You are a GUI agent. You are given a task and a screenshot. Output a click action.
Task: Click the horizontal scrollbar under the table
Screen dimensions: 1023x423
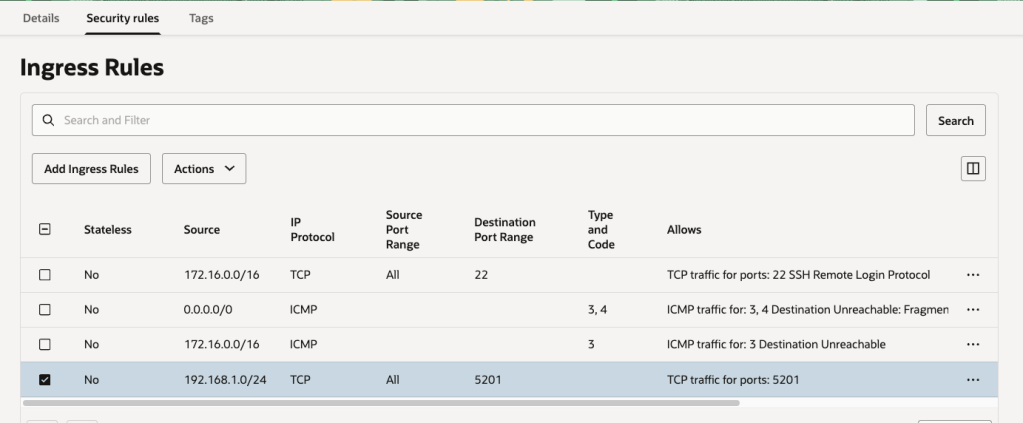pos(380,403)
